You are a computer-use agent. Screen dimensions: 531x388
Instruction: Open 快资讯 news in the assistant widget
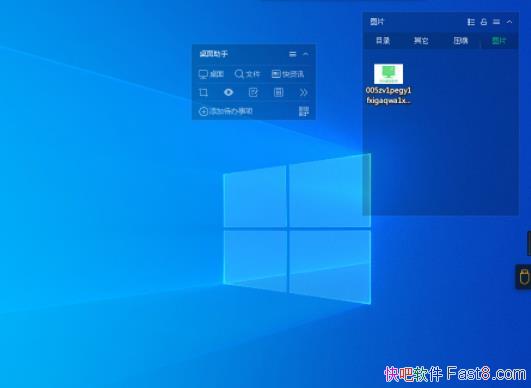(288, 74)
